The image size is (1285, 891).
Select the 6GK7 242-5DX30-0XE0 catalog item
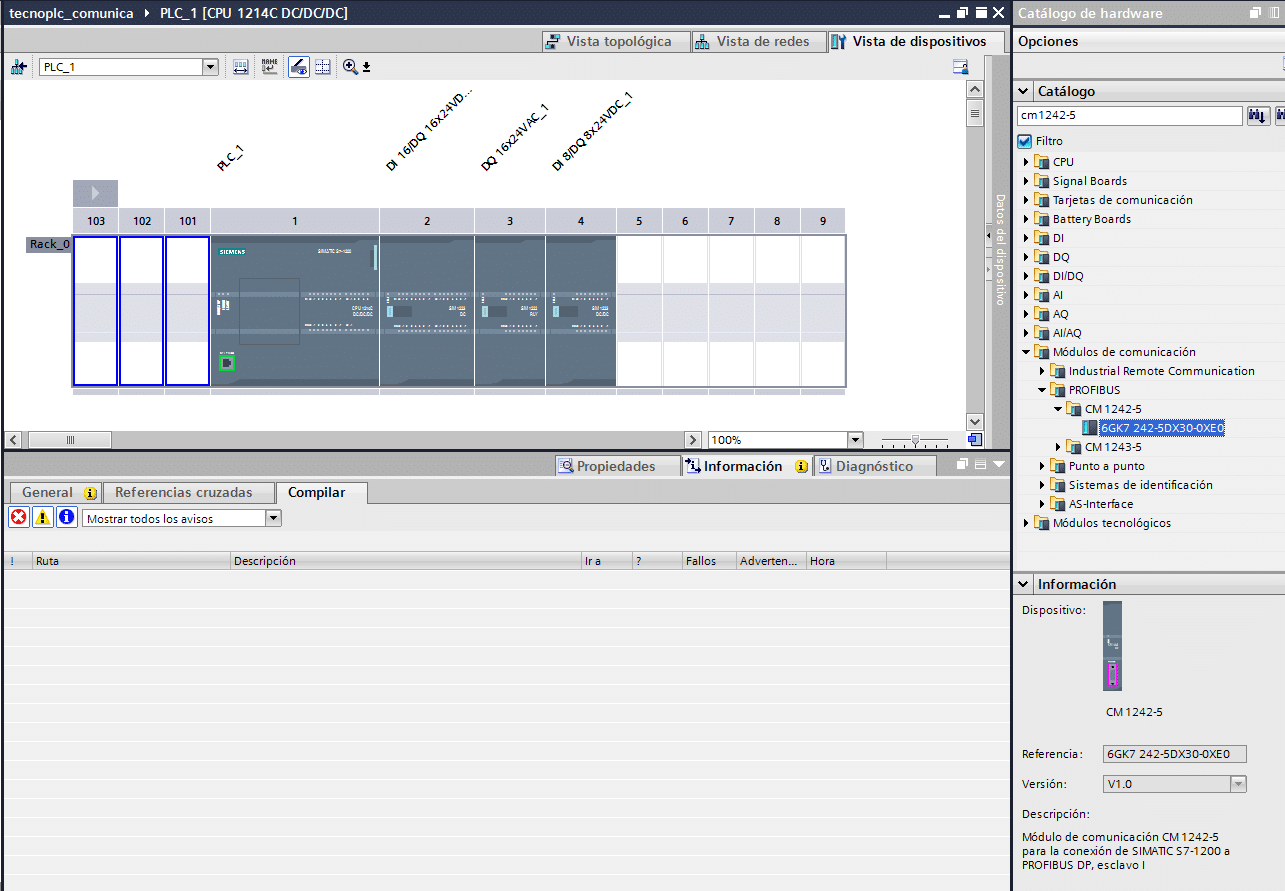coord(1162,428)
